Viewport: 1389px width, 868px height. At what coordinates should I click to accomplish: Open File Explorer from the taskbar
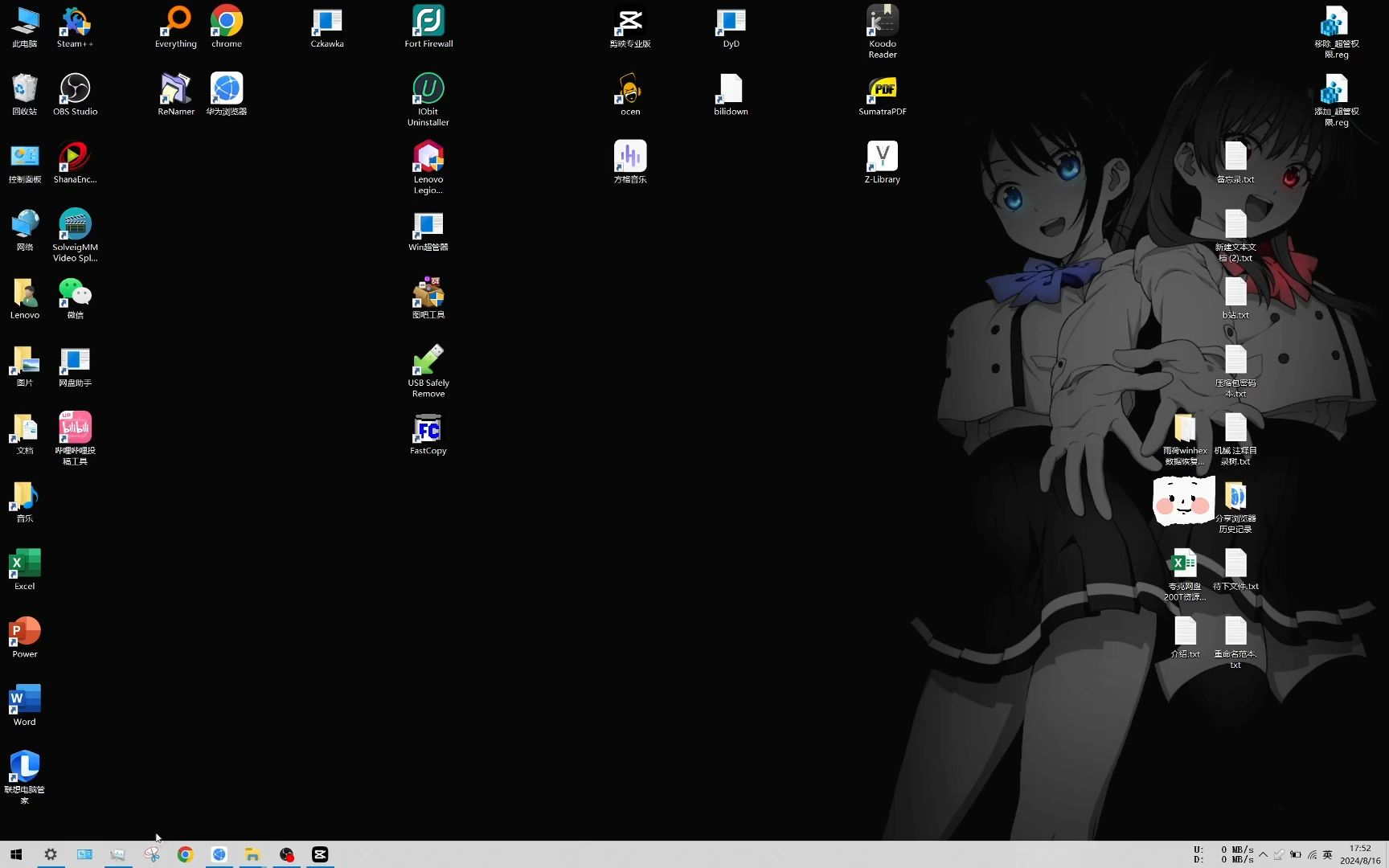click(252, 854)
